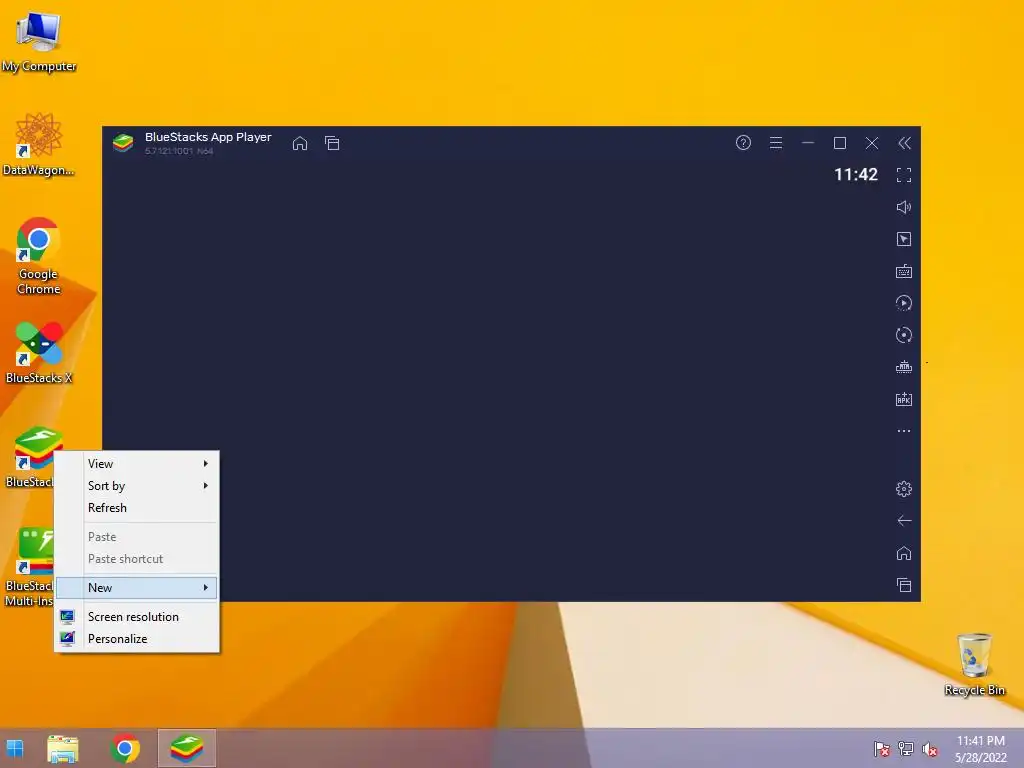
Task: Open File Explorer from the taskbar
Action: tap(63, 748)
